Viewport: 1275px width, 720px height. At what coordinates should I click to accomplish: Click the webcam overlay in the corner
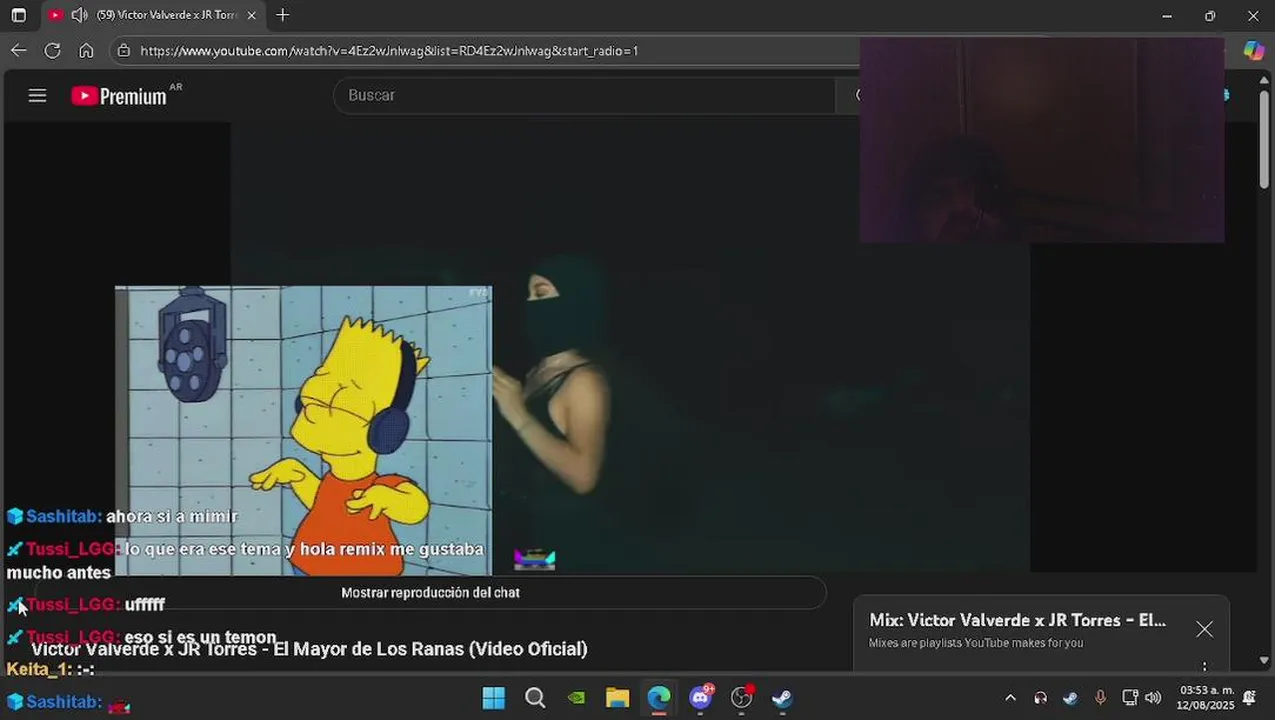pyautogui.click(x=1042, y=140)
